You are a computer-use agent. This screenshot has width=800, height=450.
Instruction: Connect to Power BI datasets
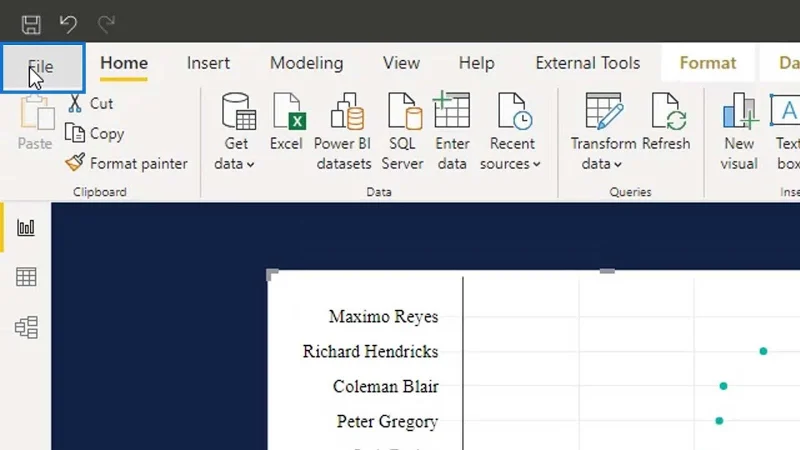343,132
